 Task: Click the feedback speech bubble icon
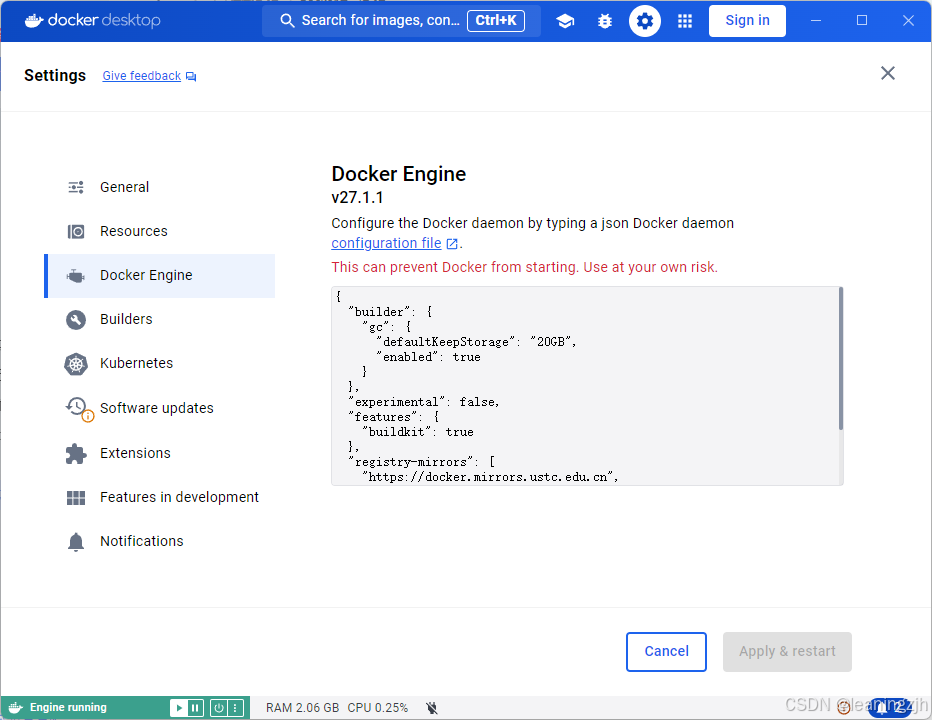[x=191, y=77]
